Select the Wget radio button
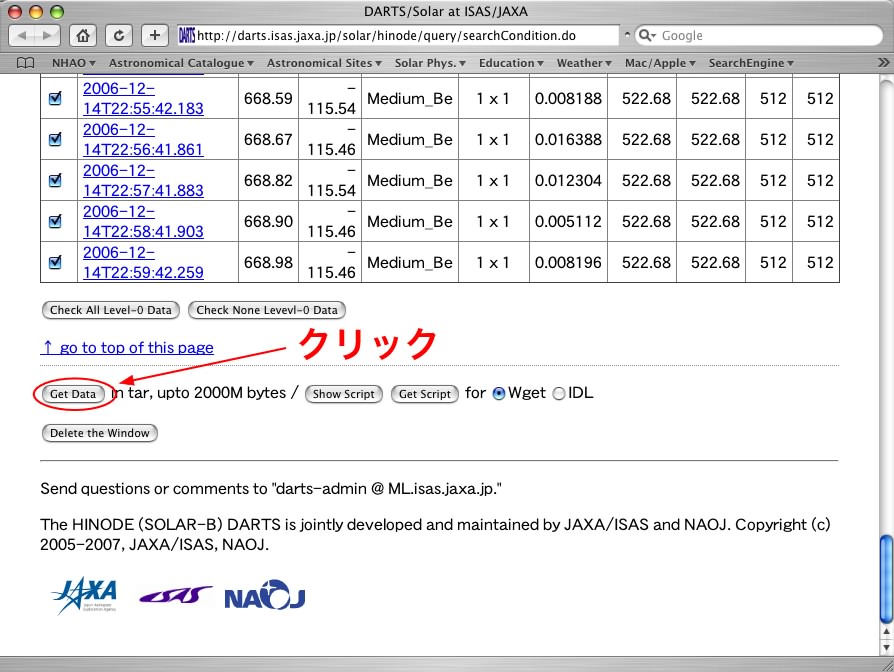 pyautogui.click(x=499, y=394)
